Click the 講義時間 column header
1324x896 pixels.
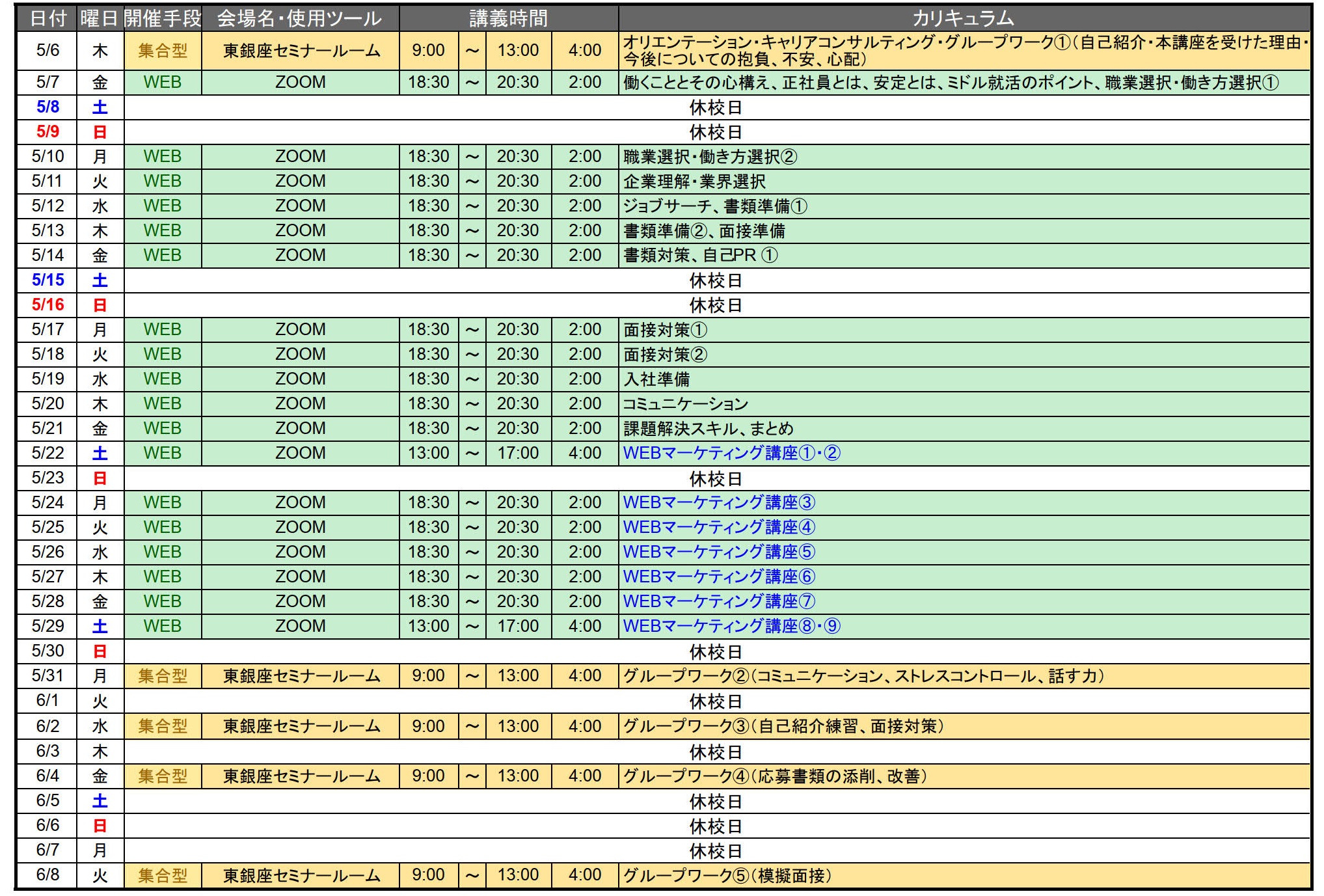tap(508, 18)
